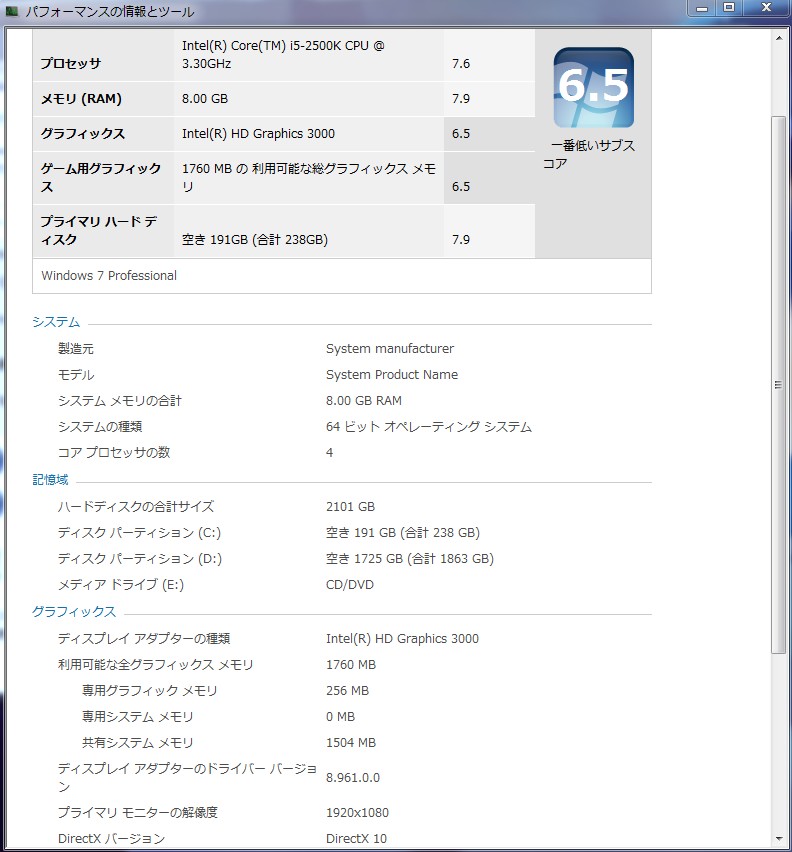Click the 一番低いサブスコア caption
This screenshot has height=852, width=792.
point(589,154)
